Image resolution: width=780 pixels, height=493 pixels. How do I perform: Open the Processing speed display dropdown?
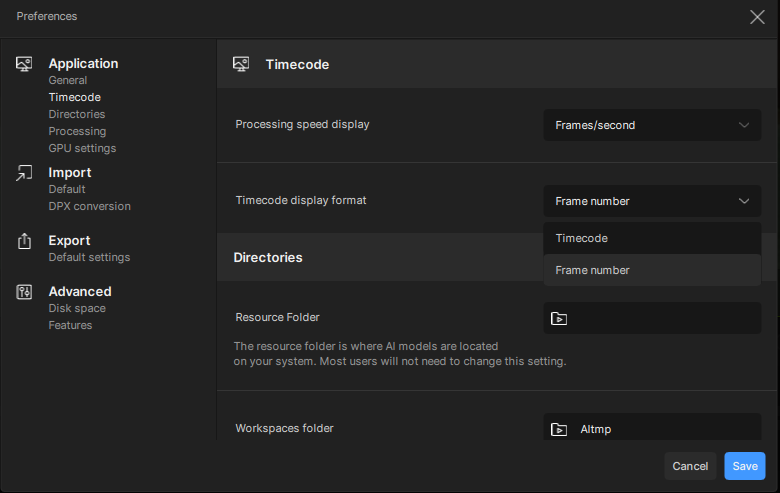(652, 125)
